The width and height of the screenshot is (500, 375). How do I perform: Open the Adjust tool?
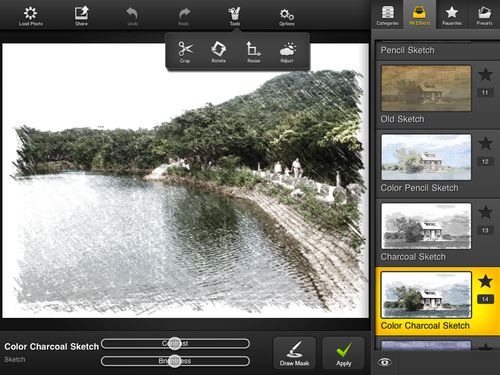point(287,52)
